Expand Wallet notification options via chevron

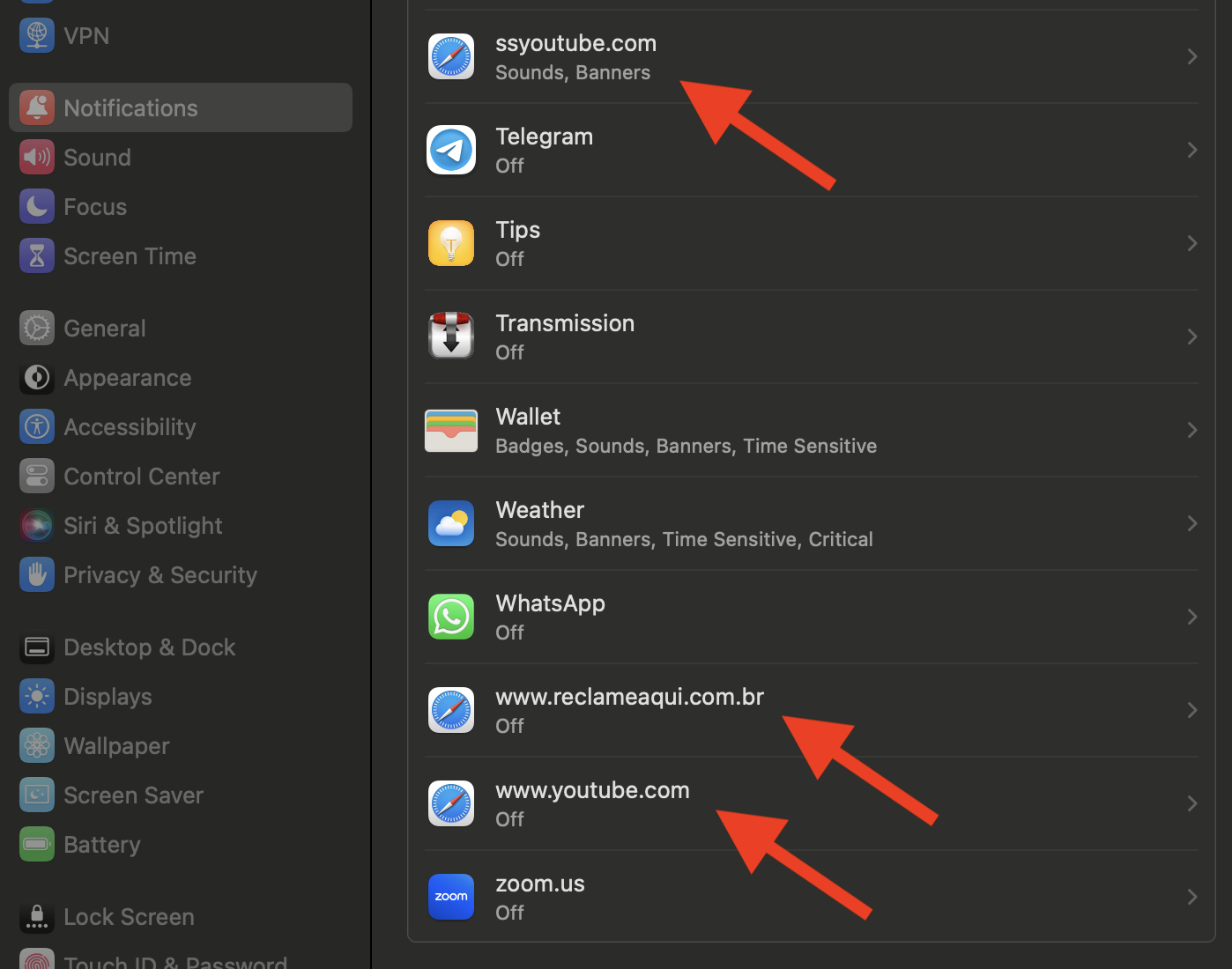[1192, 430]
